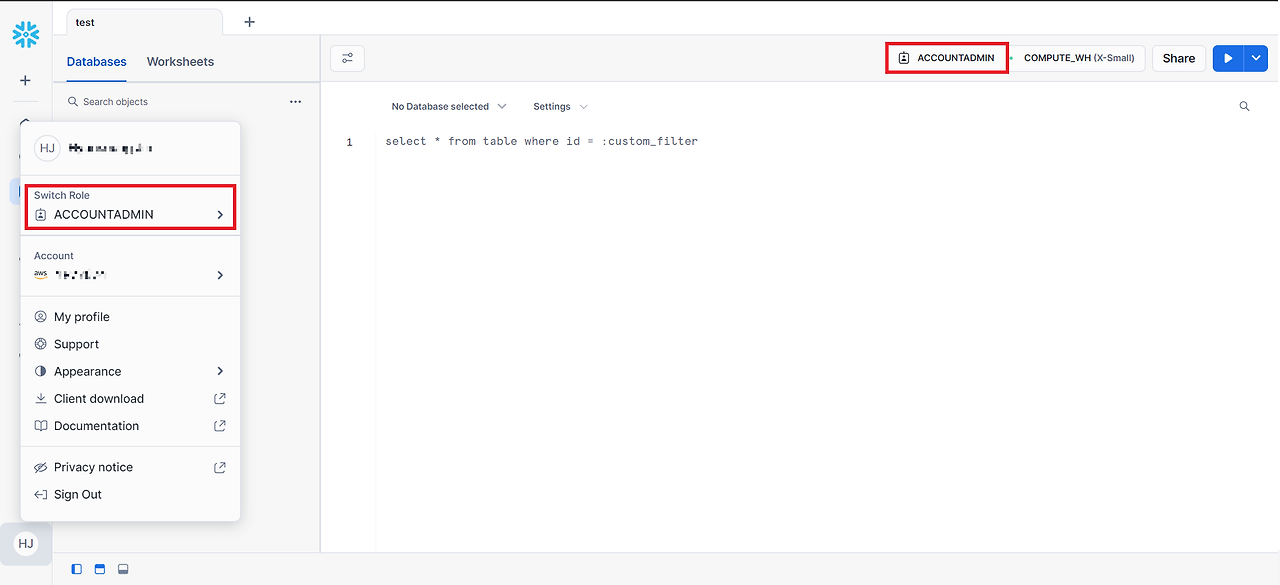
Task: Add a new worksheet tab with plus
Action: click(x=249, y=22)
